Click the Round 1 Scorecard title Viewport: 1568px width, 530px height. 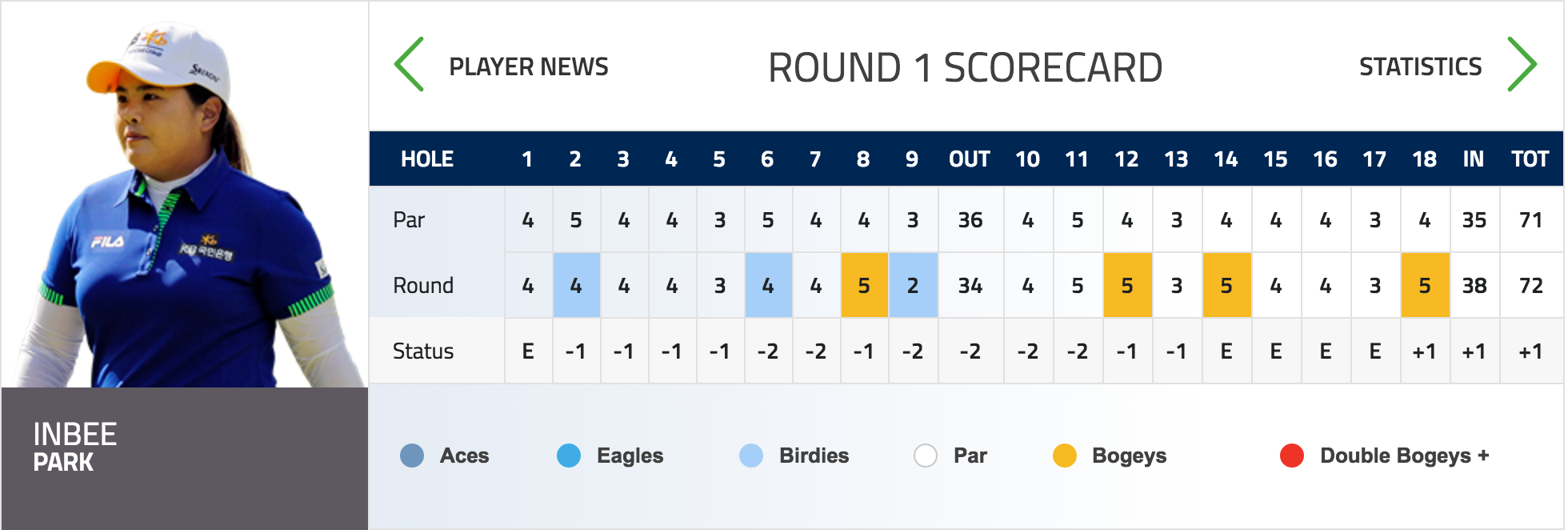tap(966, 67)
